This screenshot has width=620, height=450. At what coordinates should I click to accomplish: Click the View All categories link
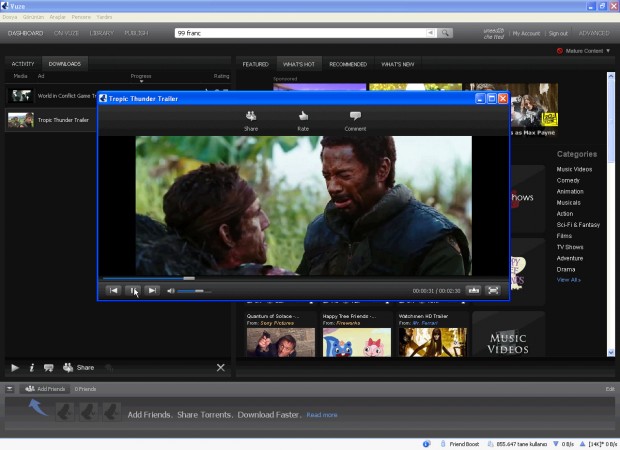pyautogui.click(x=568, y=280)
